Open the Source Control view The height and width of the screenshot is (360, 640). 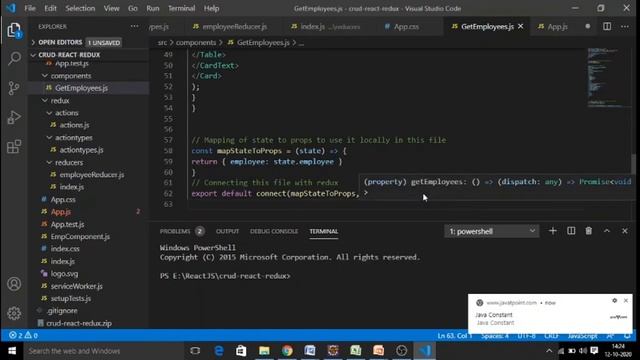(14, 88)
